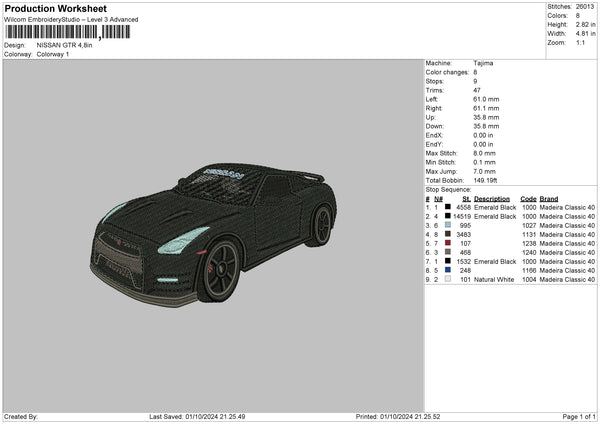Click the Right value '61.1 mm'
The width and height of the screenshot is (600, 424).
pos(486,108)
